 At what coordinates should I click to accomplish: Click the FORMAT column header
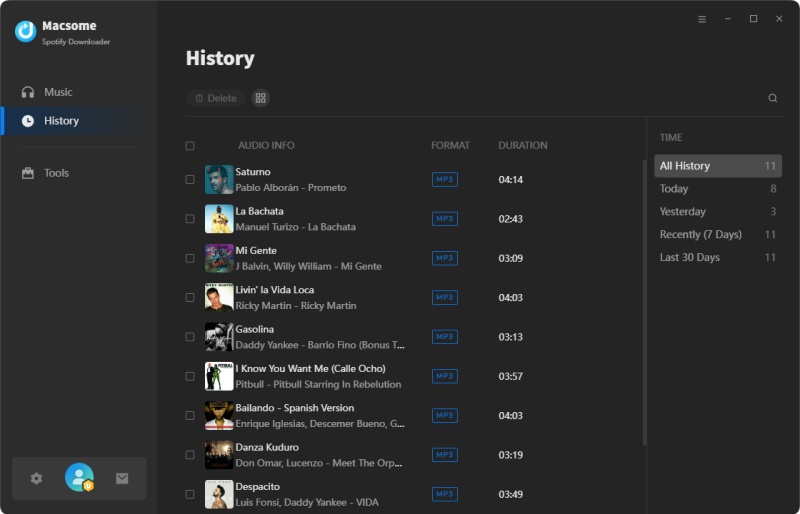pyautogui.click(x=450, y=145)
